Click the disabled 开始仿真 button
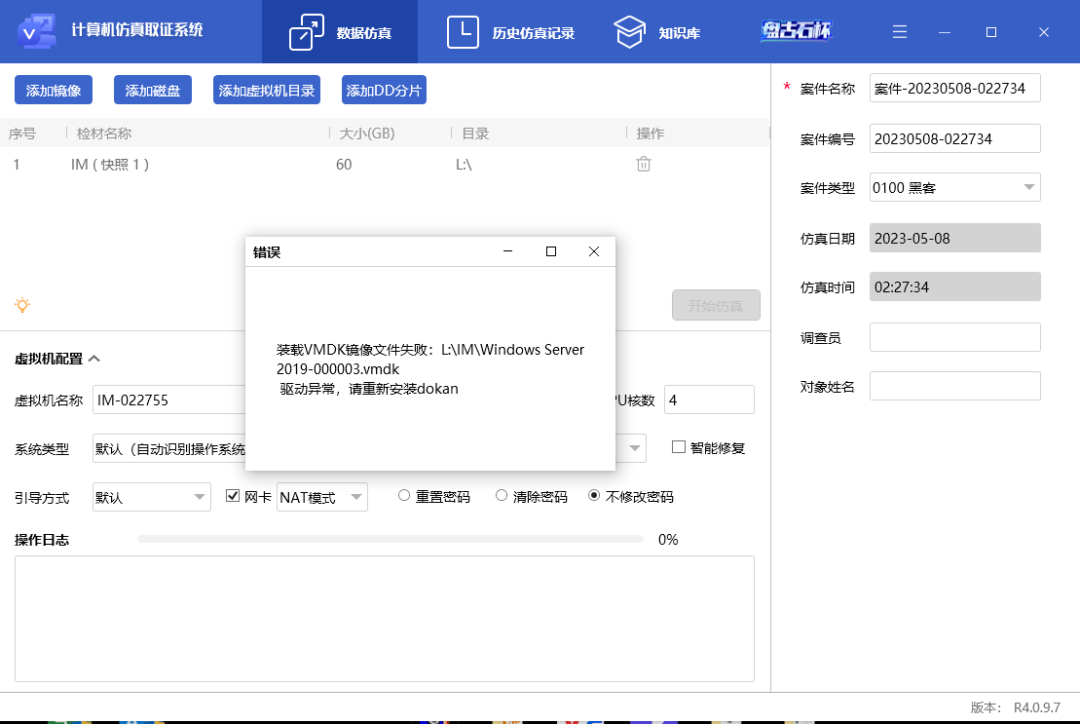 [716, 305]
